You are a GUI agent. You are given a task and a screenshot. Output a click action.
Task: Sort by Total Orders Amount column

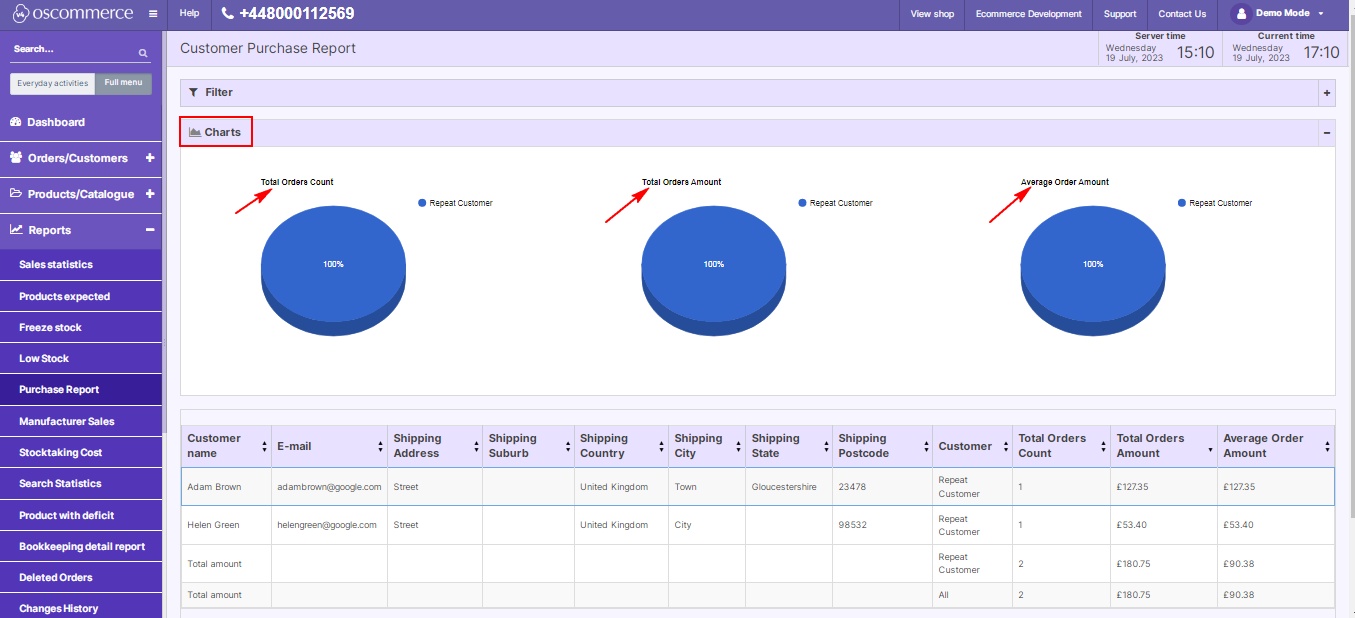[1163, 446]
